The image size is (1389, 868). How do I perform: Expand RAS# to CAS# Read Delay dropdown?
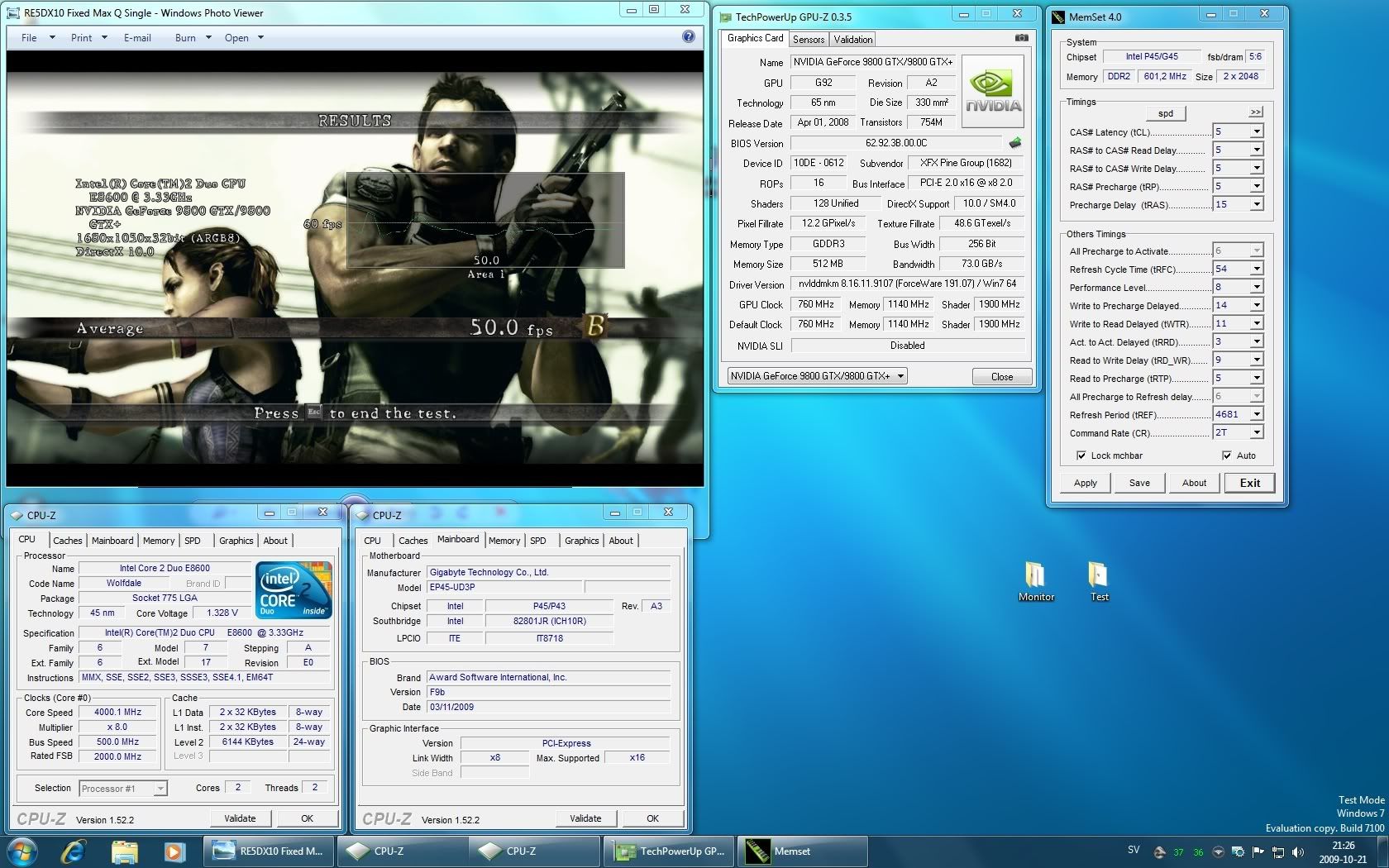coord(1257,150)
